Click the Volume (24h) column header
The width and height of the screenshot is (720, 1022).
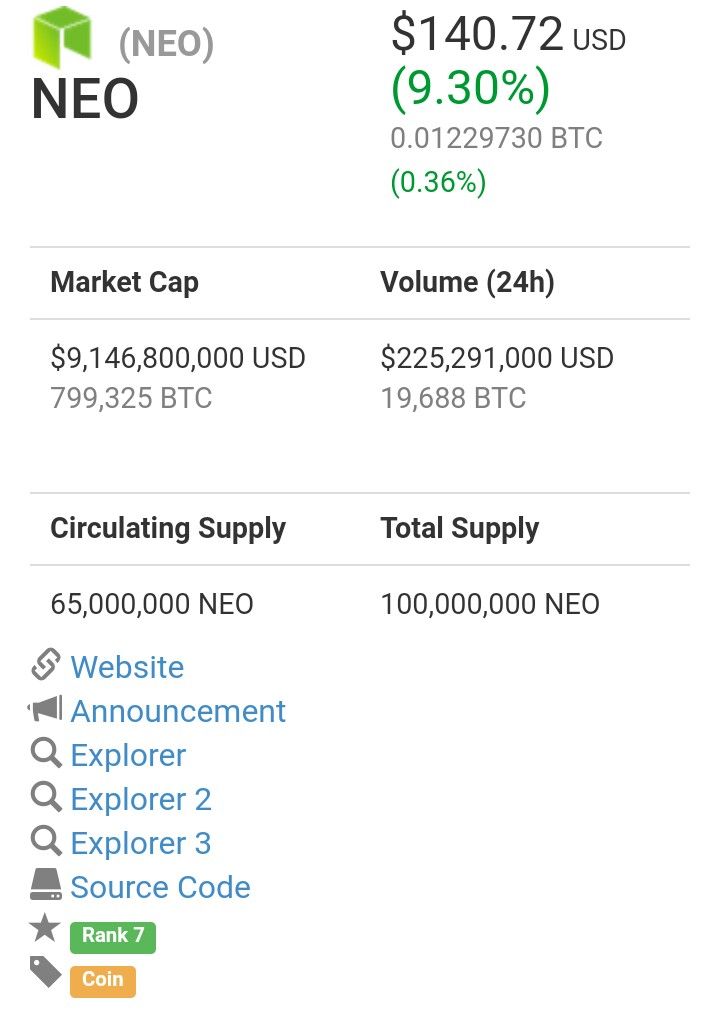coord(468,282)
